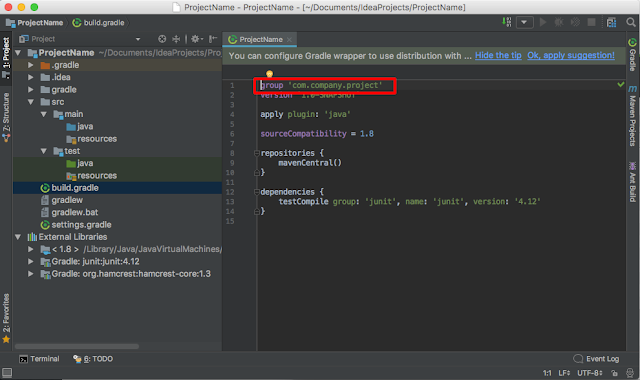Click the project panel horizontal scrollbar

(x=77, y=346)
